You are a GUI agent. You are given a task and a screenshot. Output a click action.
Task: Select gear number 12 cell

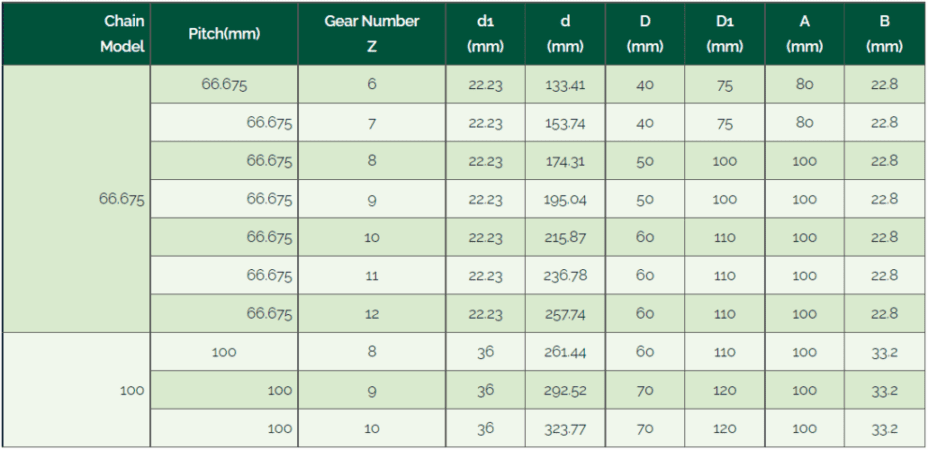pyautogui.click(x=372, y=314)
